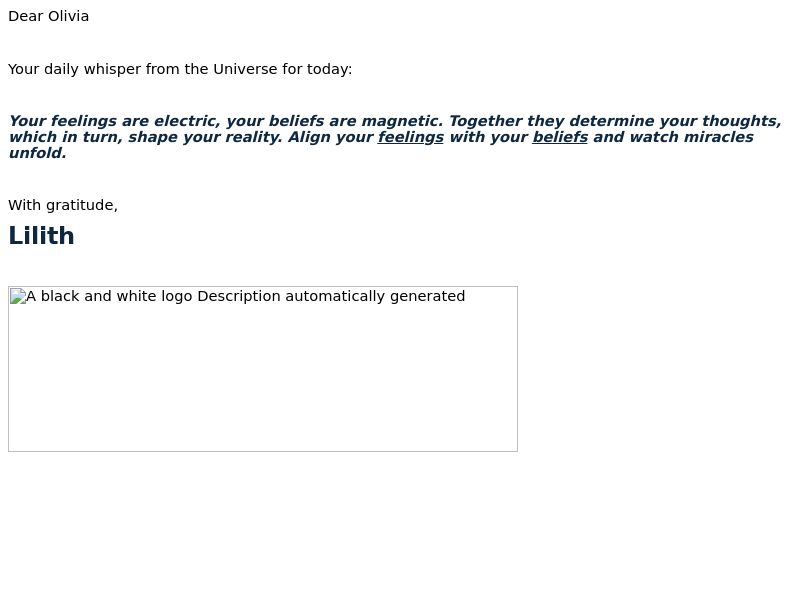800x600 pixels.
Task: Click the word 'unfold.' ending the quote
Action: (x=38, y=153)
